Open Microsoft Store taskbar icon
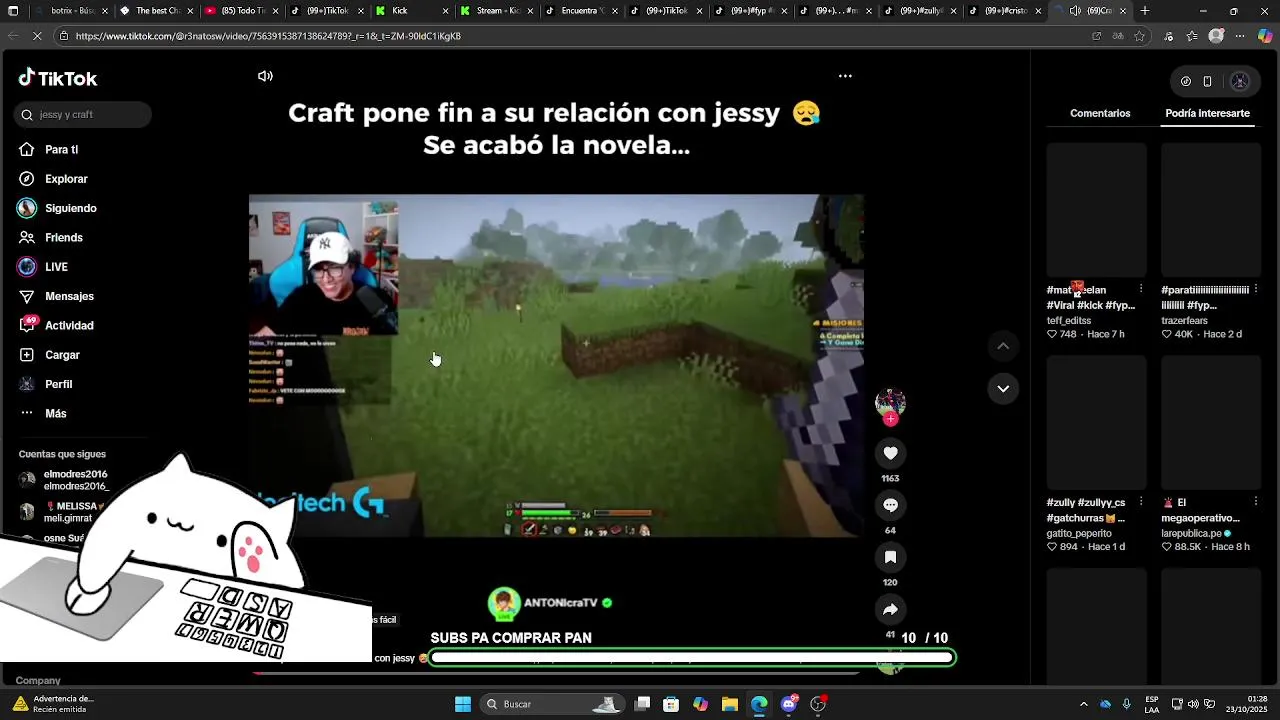The image size is (1280, 720). point(671,704)
